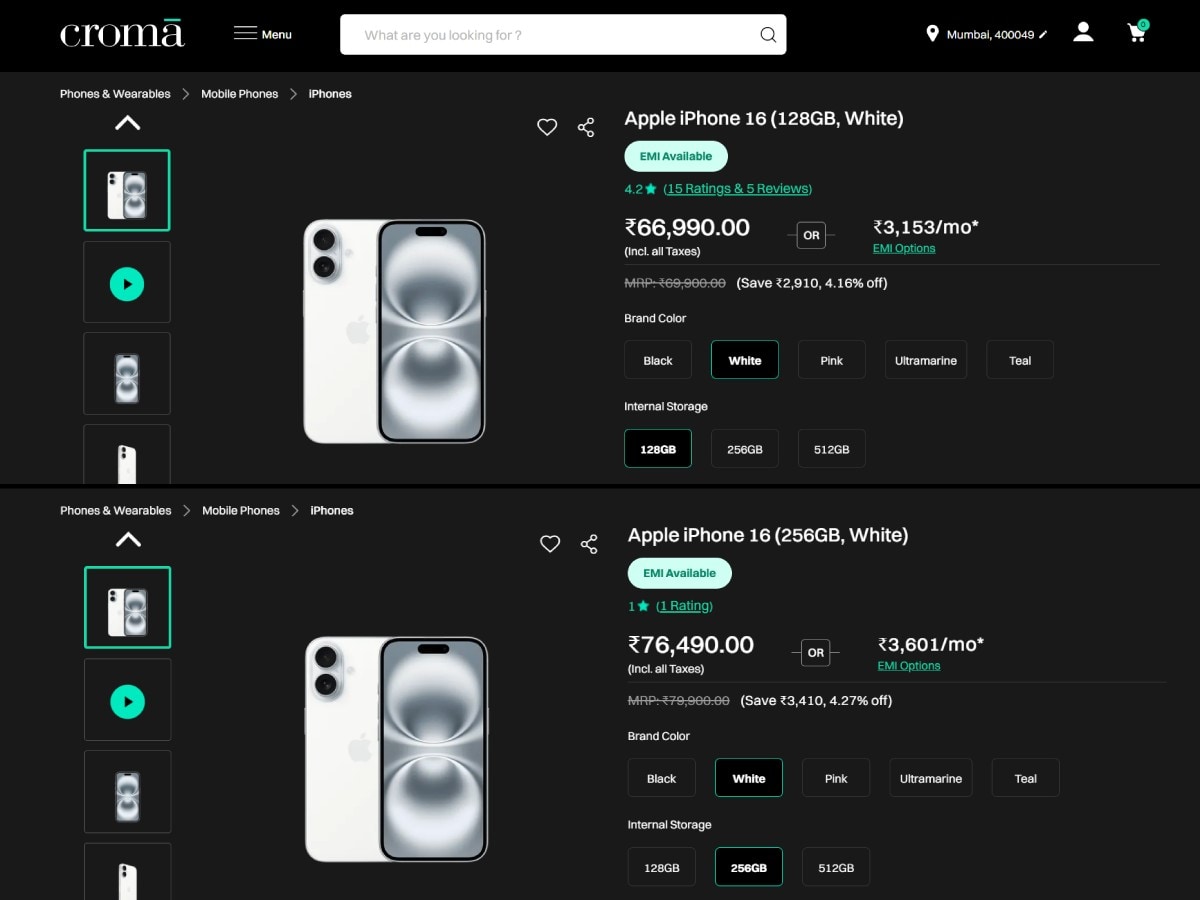Image resolution: width=1200 pixels, height=900 pixels.
Task: Open 15 Ratings & 5 Reviews link
Action: 737,189
